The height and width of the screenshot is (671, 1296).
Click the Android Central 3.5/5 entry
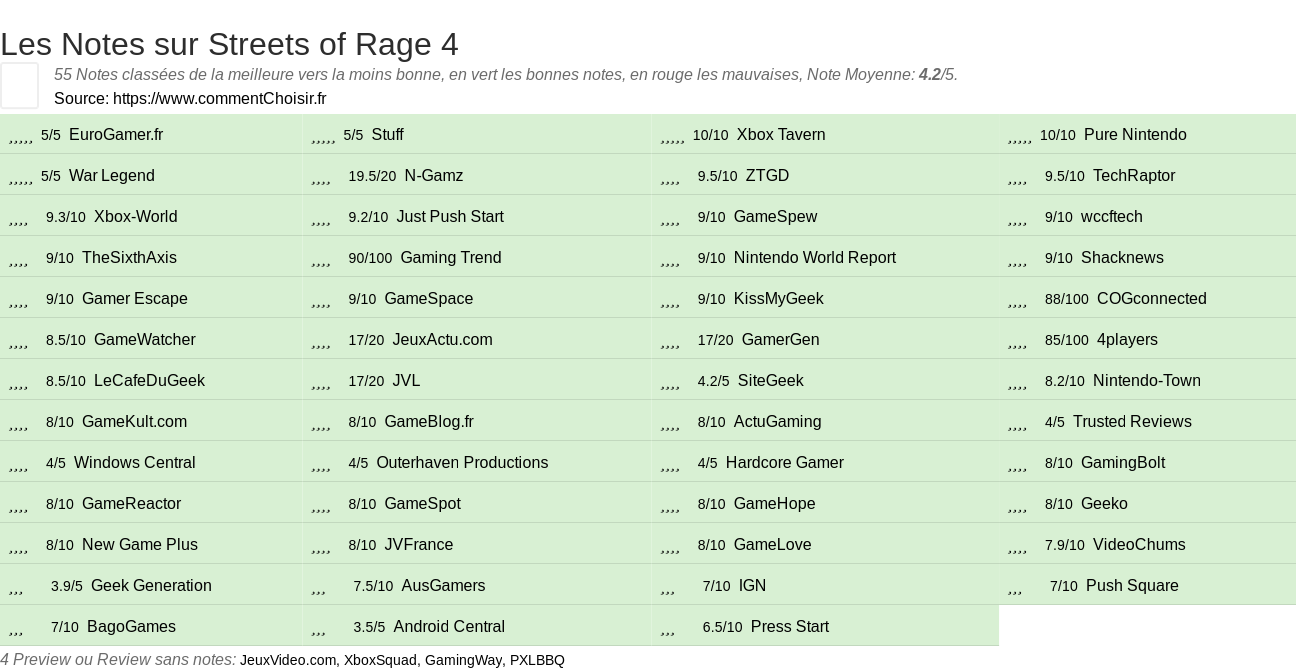(476, 626)
